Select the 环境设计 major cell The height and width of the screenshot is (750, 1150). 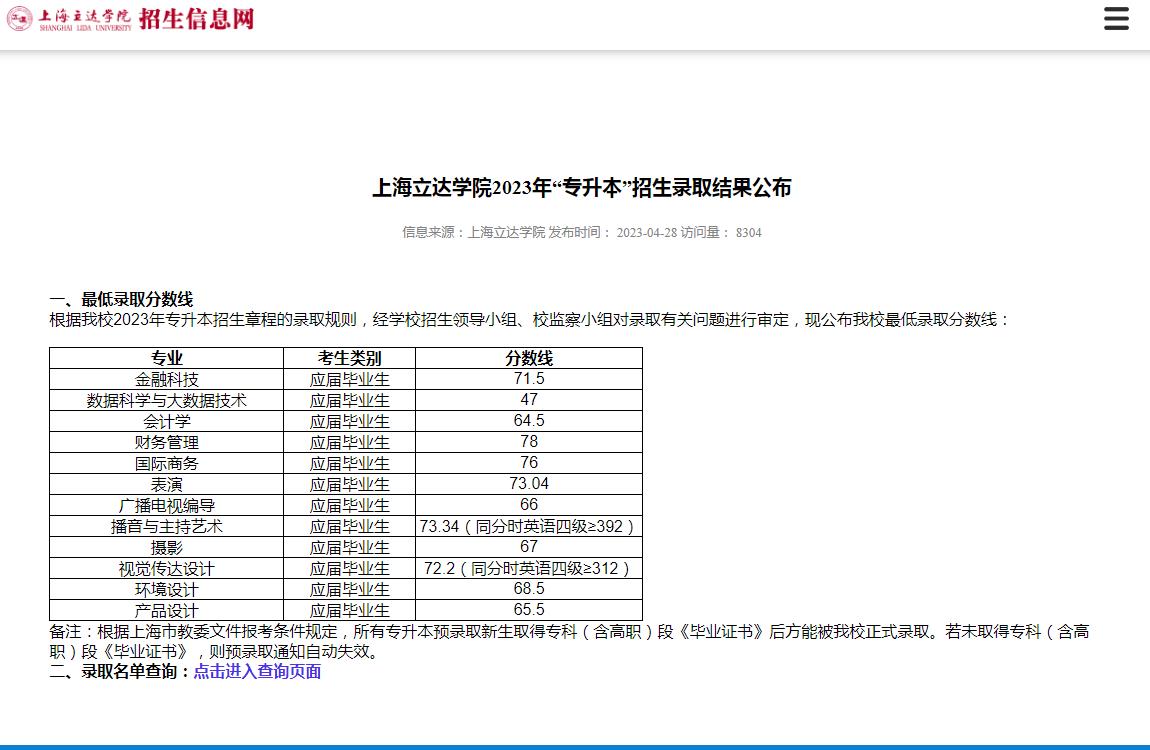[166, 589]
